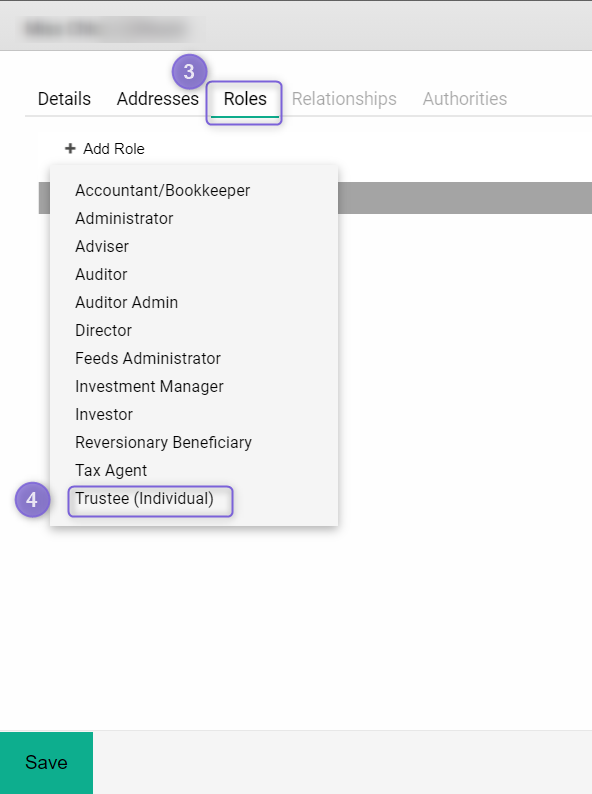592x794 pixels.
Task: Click the plus icon beside Add Role
Action: tap(70, 148)
